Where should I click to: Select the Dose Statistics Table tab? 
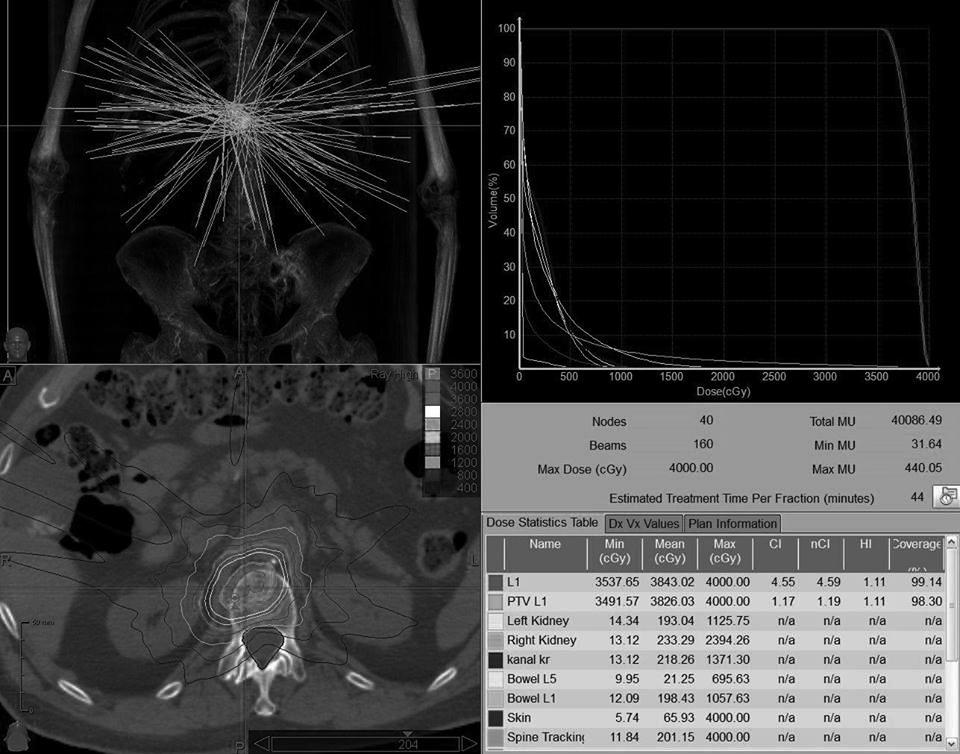[x=541, y=523]
